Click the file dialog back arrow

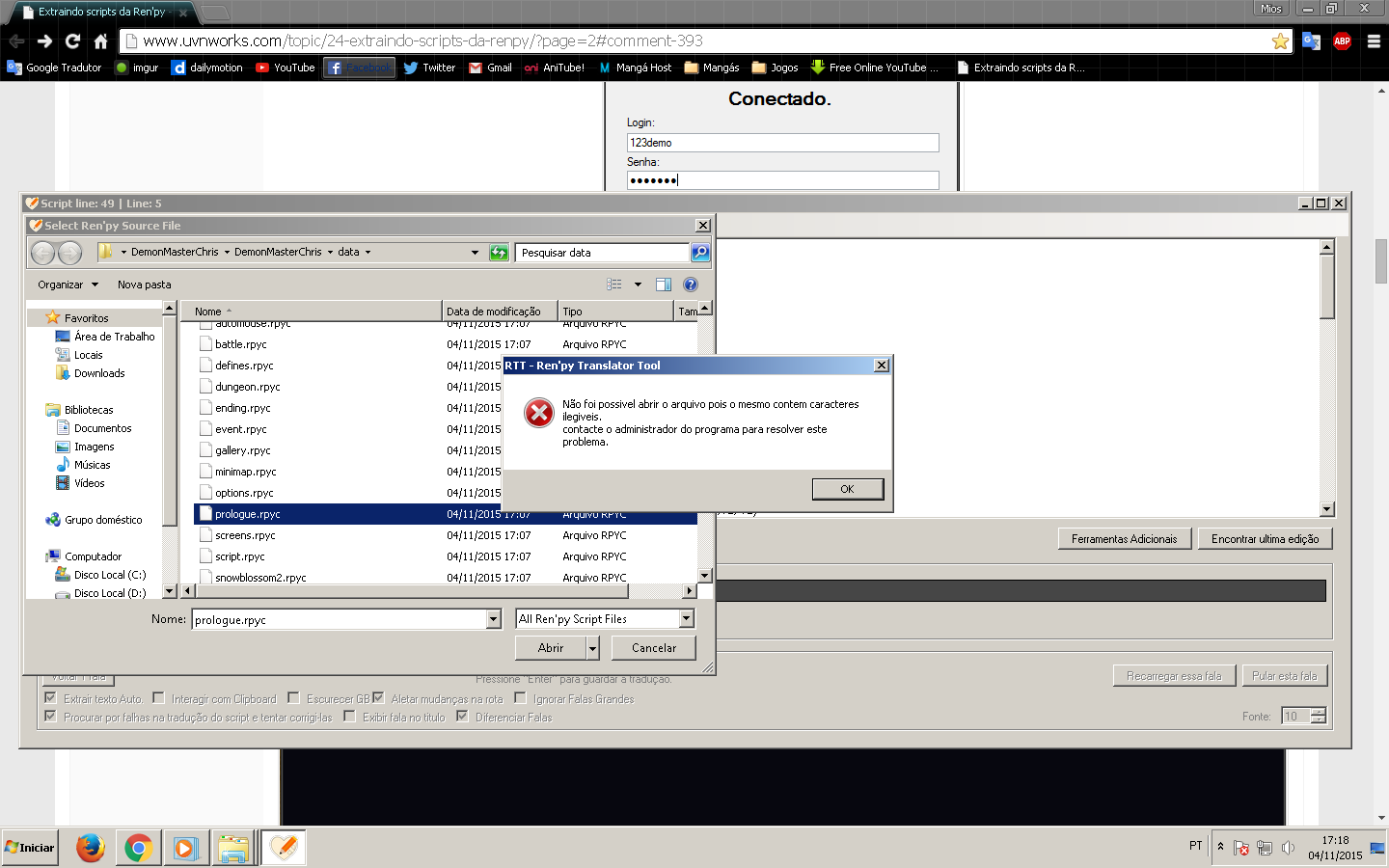click(x=43, y=253)
